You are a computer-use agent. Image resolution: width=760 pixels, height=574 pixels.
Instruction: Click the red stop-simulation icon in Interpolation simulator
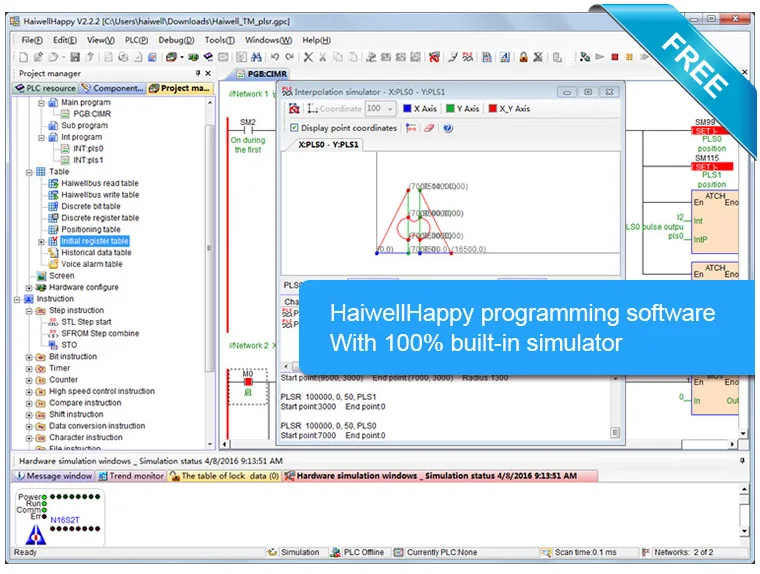[x=294, y=109]
